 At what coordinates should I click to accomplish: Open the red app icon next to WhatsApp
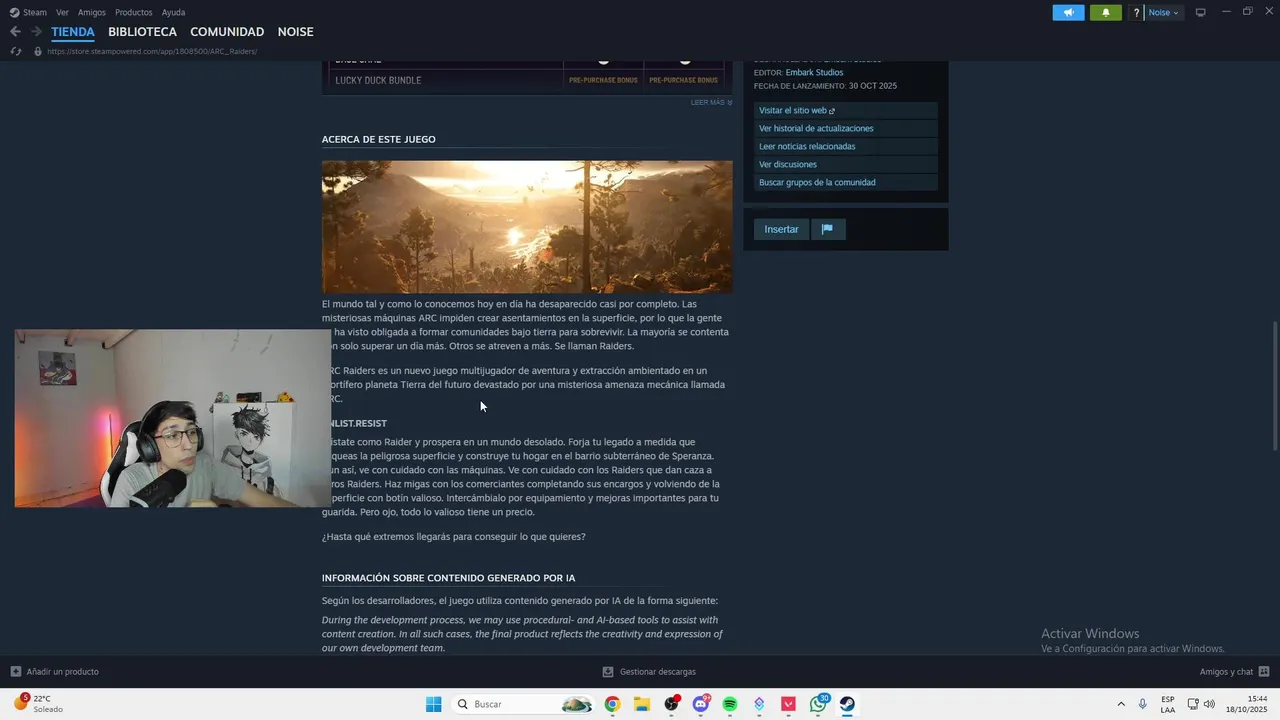[x=788, y=704]
